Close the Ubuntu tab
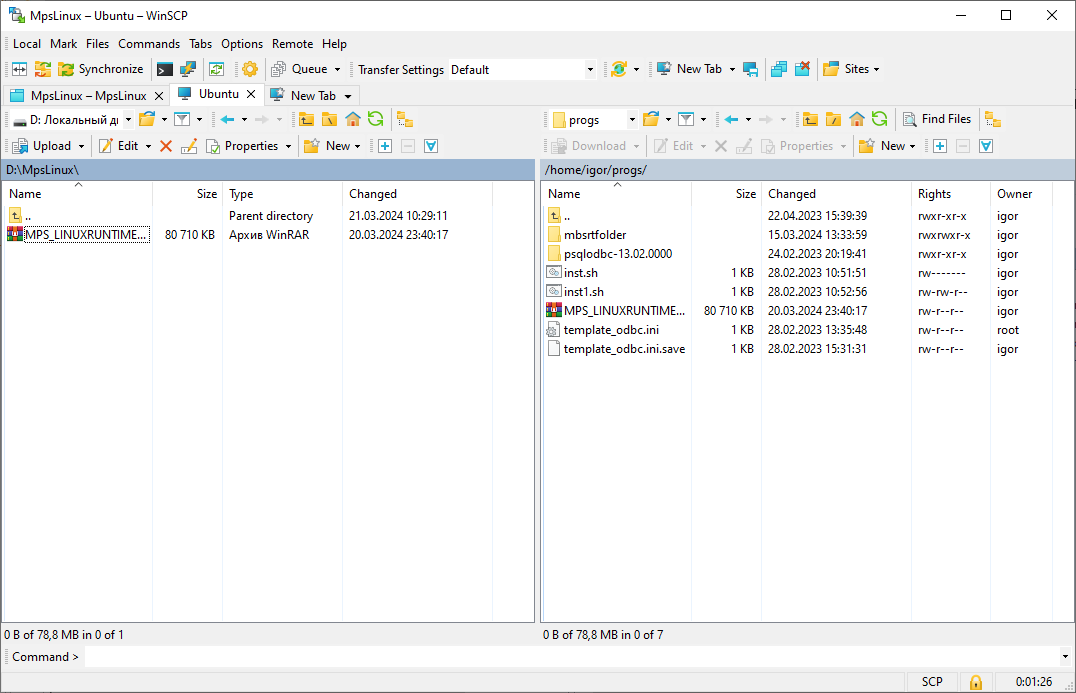 click(251, 94)
